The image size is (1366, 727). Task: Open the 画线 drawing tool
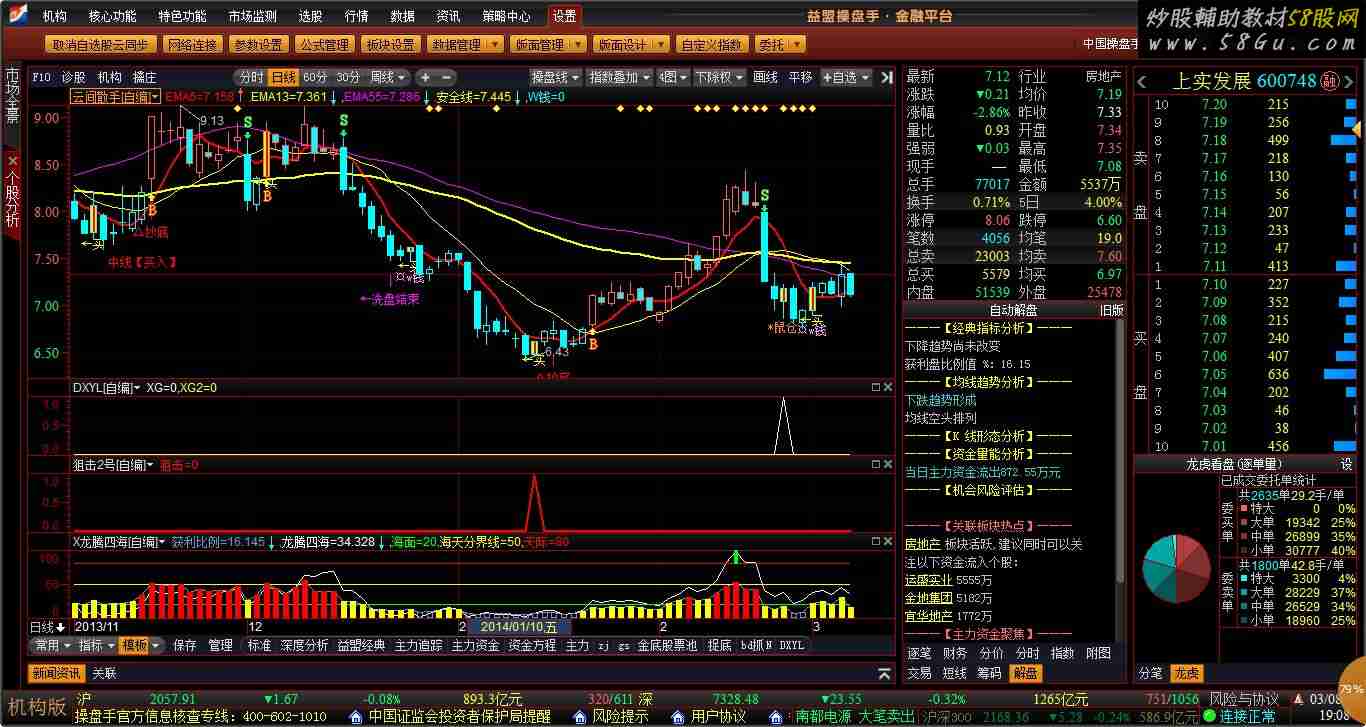(765, 77)
